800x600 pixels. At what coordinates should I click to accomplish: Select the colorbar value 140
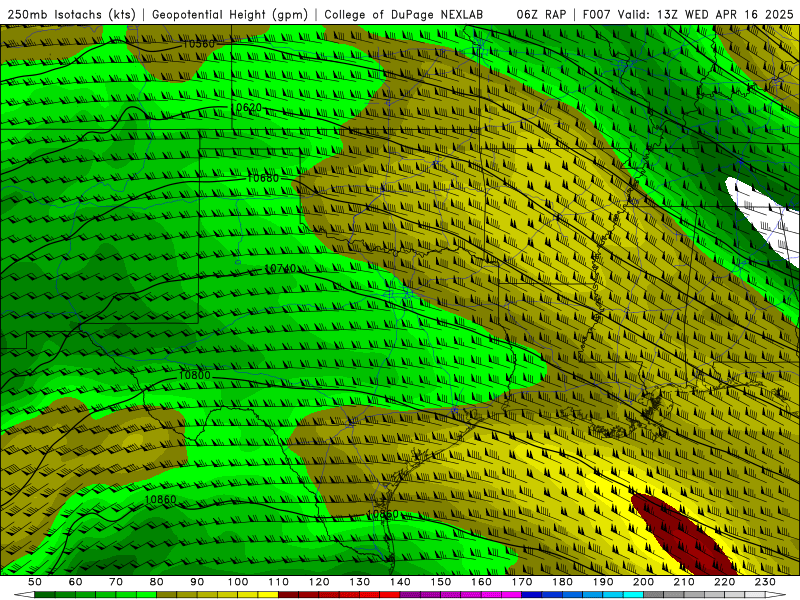[400, 582]
